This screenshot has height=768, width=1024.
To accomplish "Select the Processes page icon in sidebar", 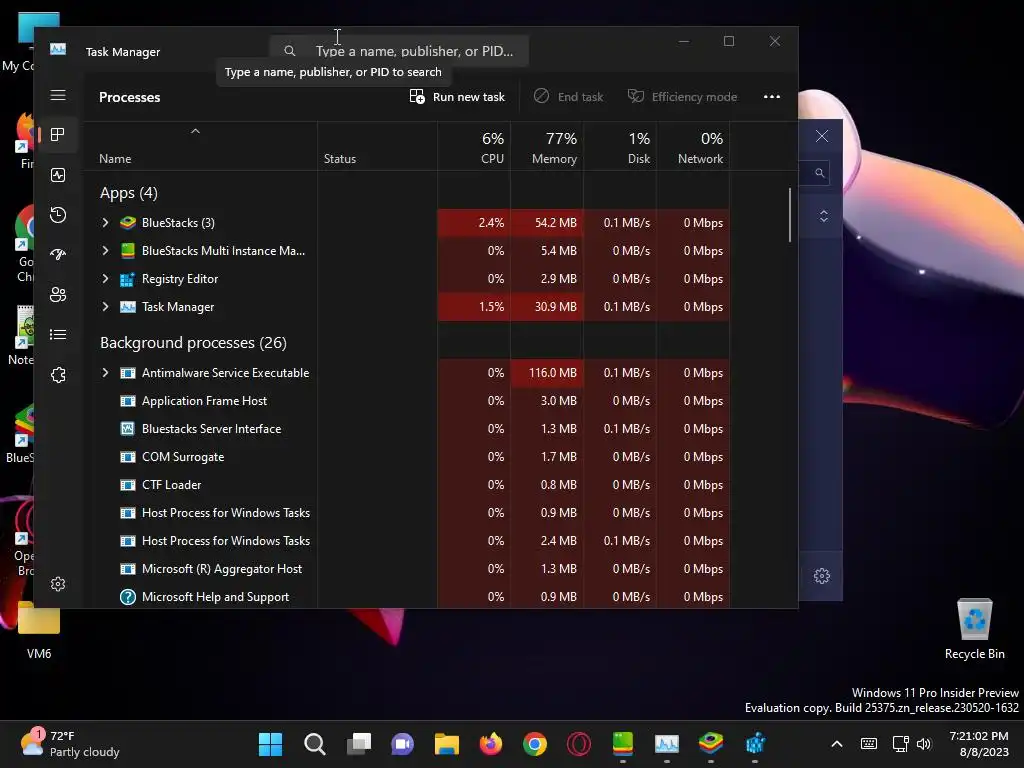I will tap(57, 135).
